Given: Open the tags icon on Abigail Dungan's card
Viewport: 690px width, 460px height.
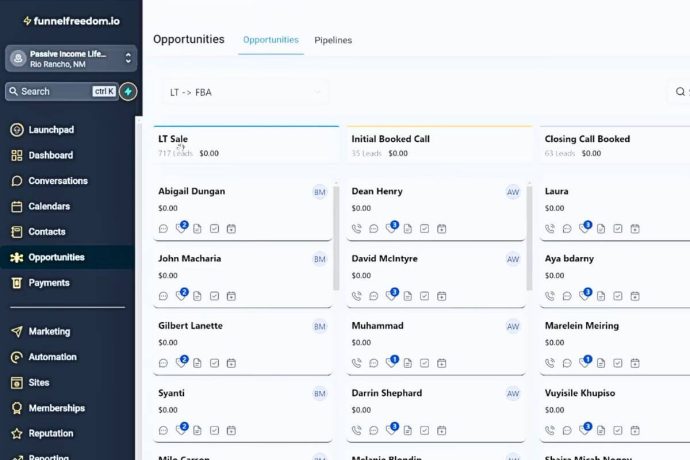Looking at the screenshot, I should point(180,229).
